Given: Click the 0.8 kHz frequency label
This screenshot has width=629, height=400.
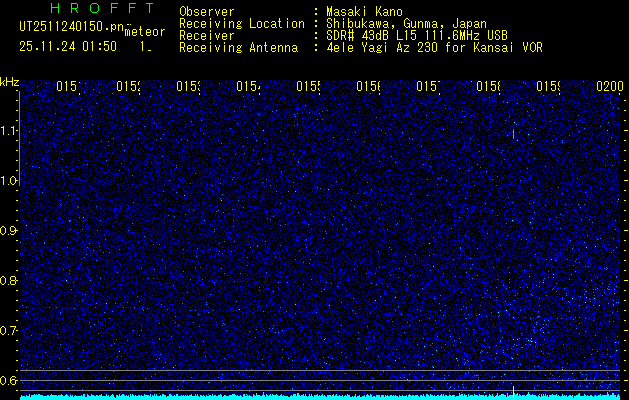Looking at the screenshot, I should click(8, 280).
